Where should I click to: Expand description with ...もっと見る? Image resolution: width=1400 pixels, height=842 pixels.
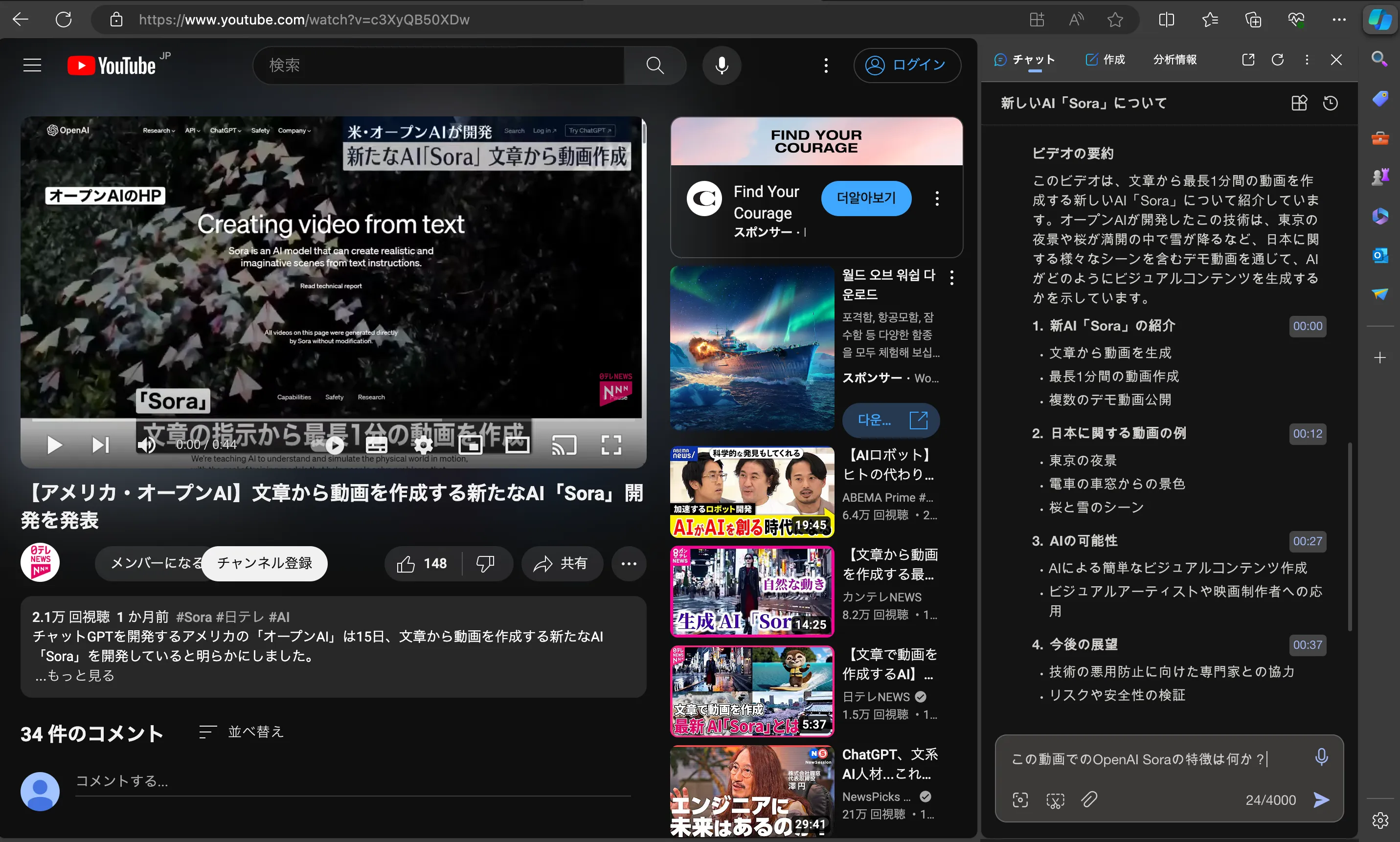(75, 675)
